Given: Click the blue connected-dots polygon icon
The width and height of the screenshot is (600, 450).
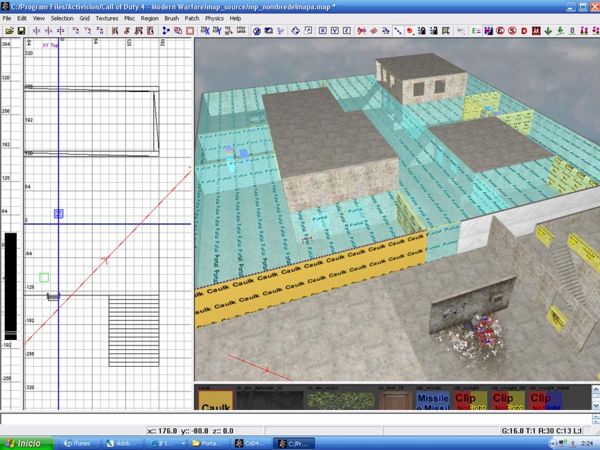Looking at the screenshot, I should [x=166, y=31].
